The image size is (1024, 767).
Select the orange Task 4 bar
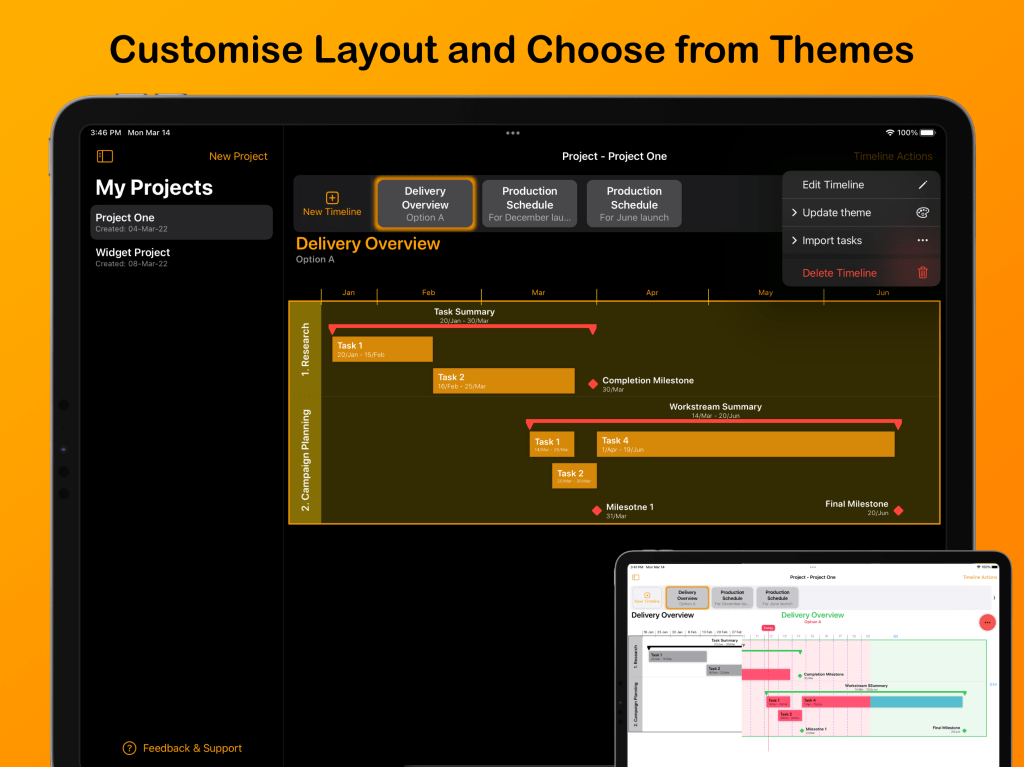745,444
